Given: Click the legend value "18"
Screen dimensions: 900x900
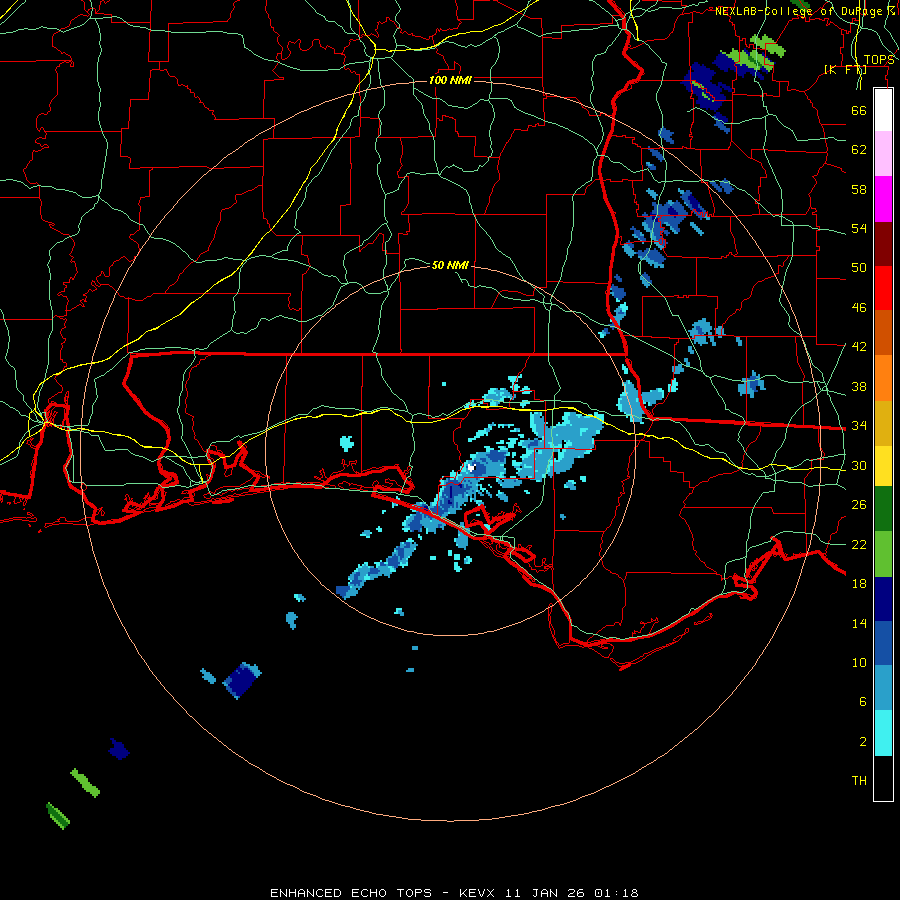Looking at the screenshot, I should tap(859, 584).
